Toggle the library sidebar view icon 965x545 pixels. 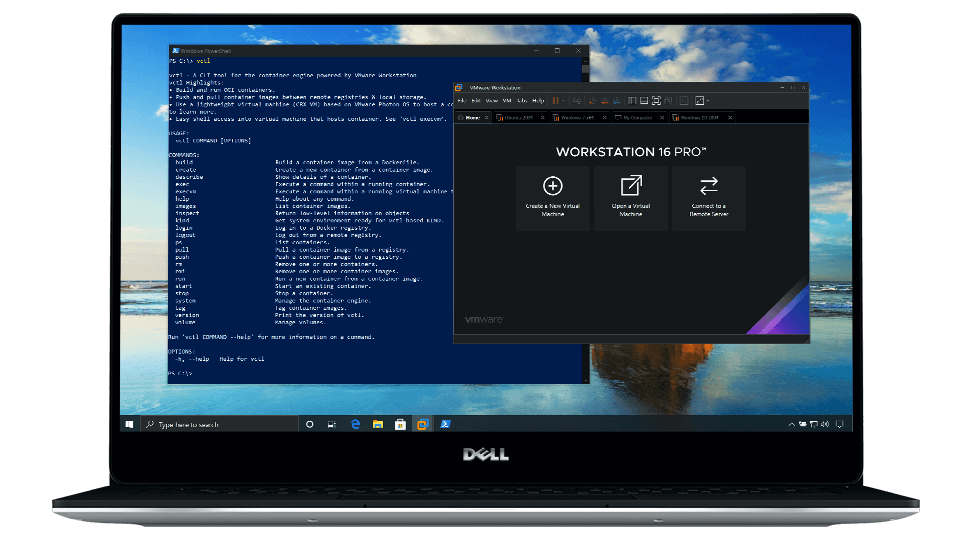(632, 100)
